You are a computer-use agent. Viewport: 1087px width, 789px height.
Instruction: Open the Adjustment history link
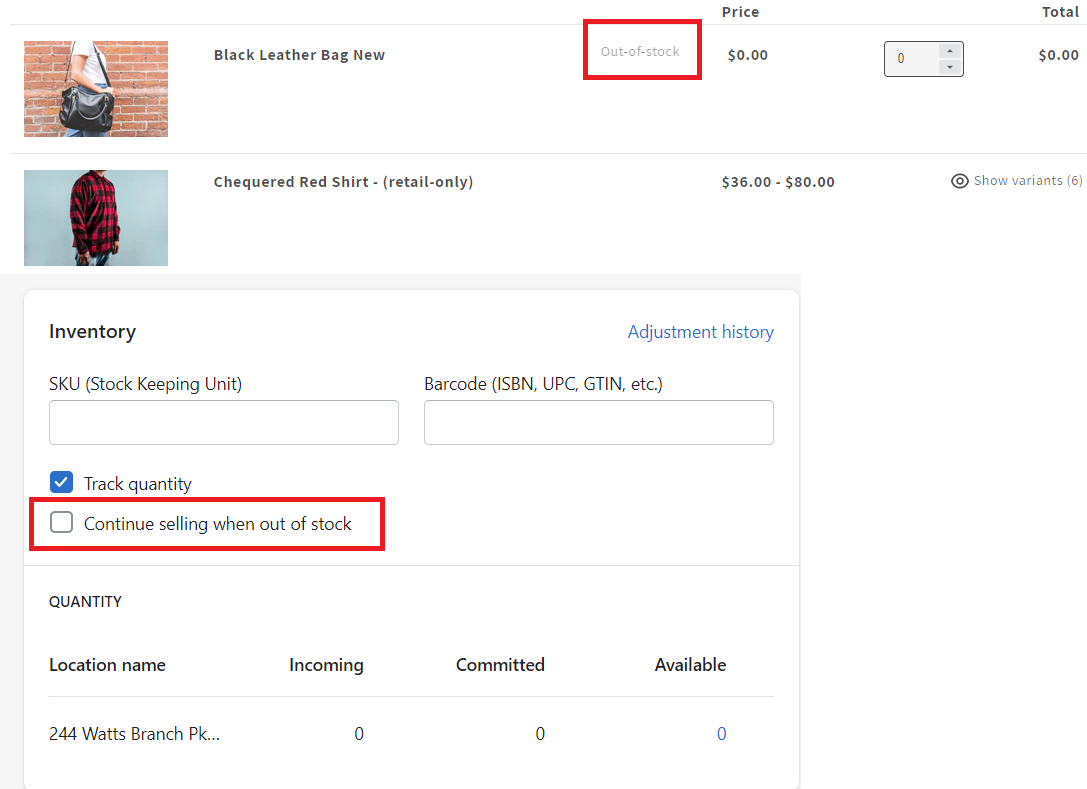click(x=700, y=332)
